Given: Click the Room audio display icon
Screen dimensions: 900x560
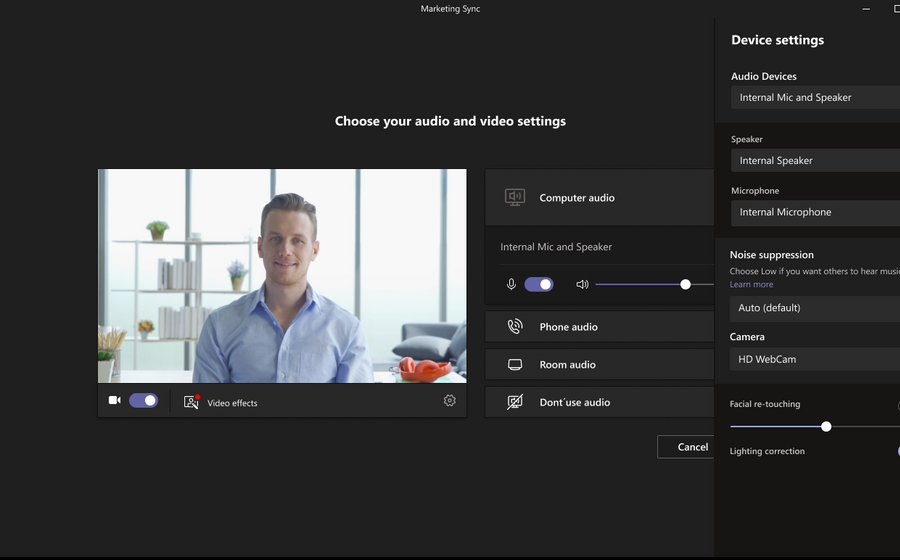Looking at the screenshot, I should [x=515, y=364].
